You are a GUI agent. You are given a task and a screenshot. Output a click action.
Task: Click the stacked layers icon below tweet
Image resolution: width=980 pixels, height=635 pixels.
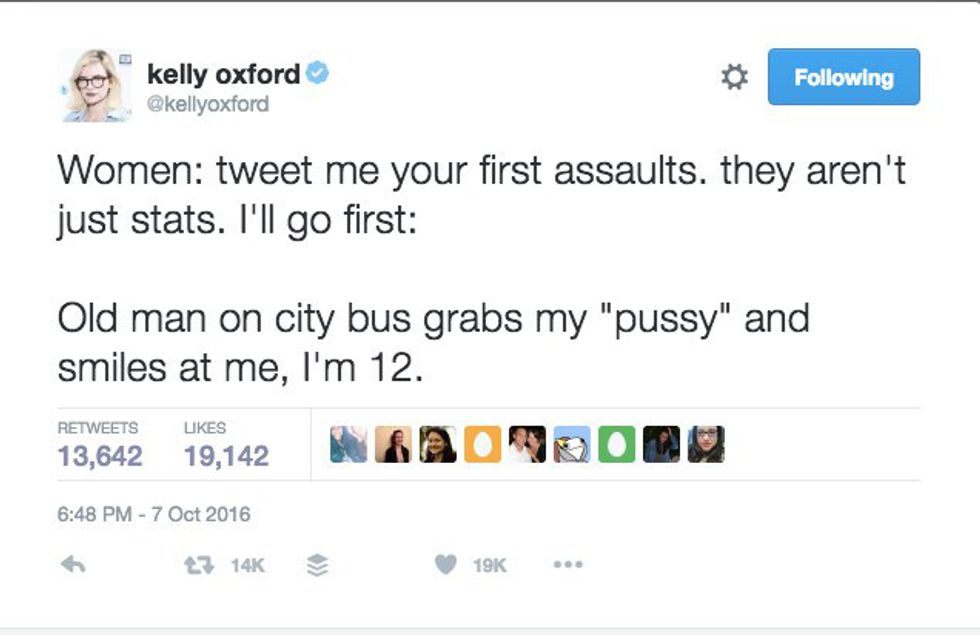click(x=316, y=566)
